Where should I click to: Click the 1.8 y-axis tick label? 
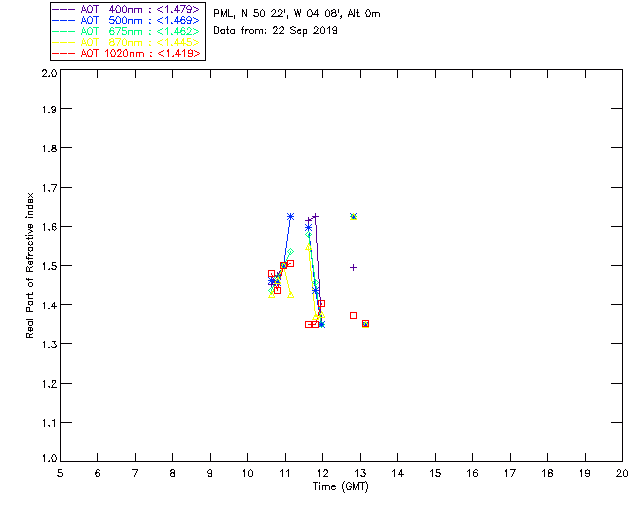(x=49, y=148)
